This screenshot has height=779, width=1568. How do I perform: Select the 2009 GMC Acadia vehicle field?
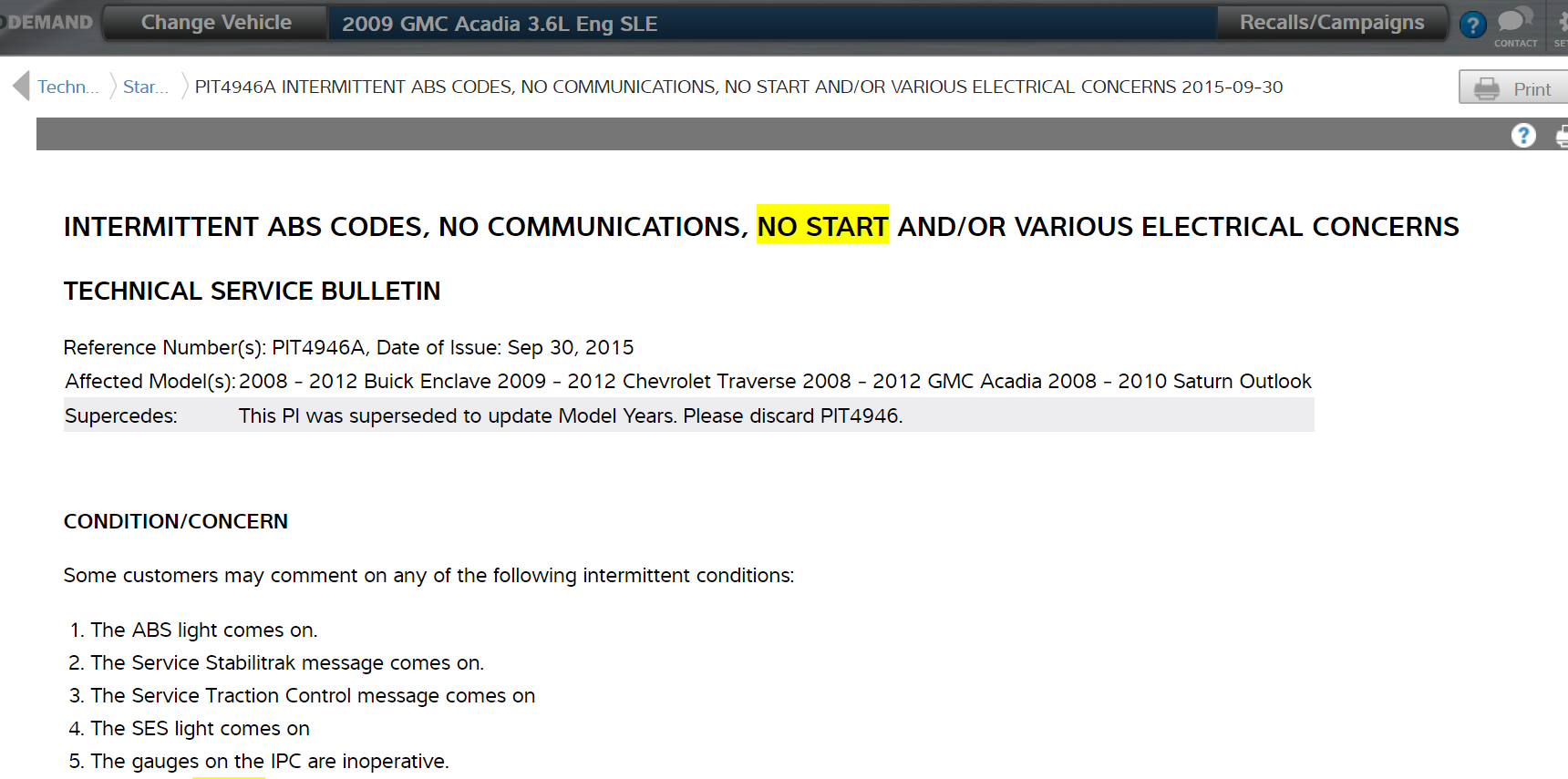tap(772, 24)
